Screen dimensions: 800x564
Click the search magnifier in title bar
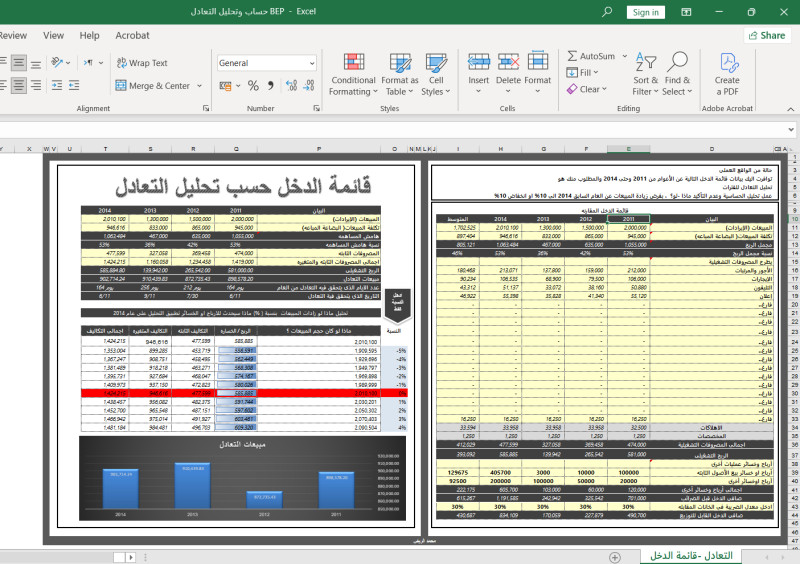608,11
